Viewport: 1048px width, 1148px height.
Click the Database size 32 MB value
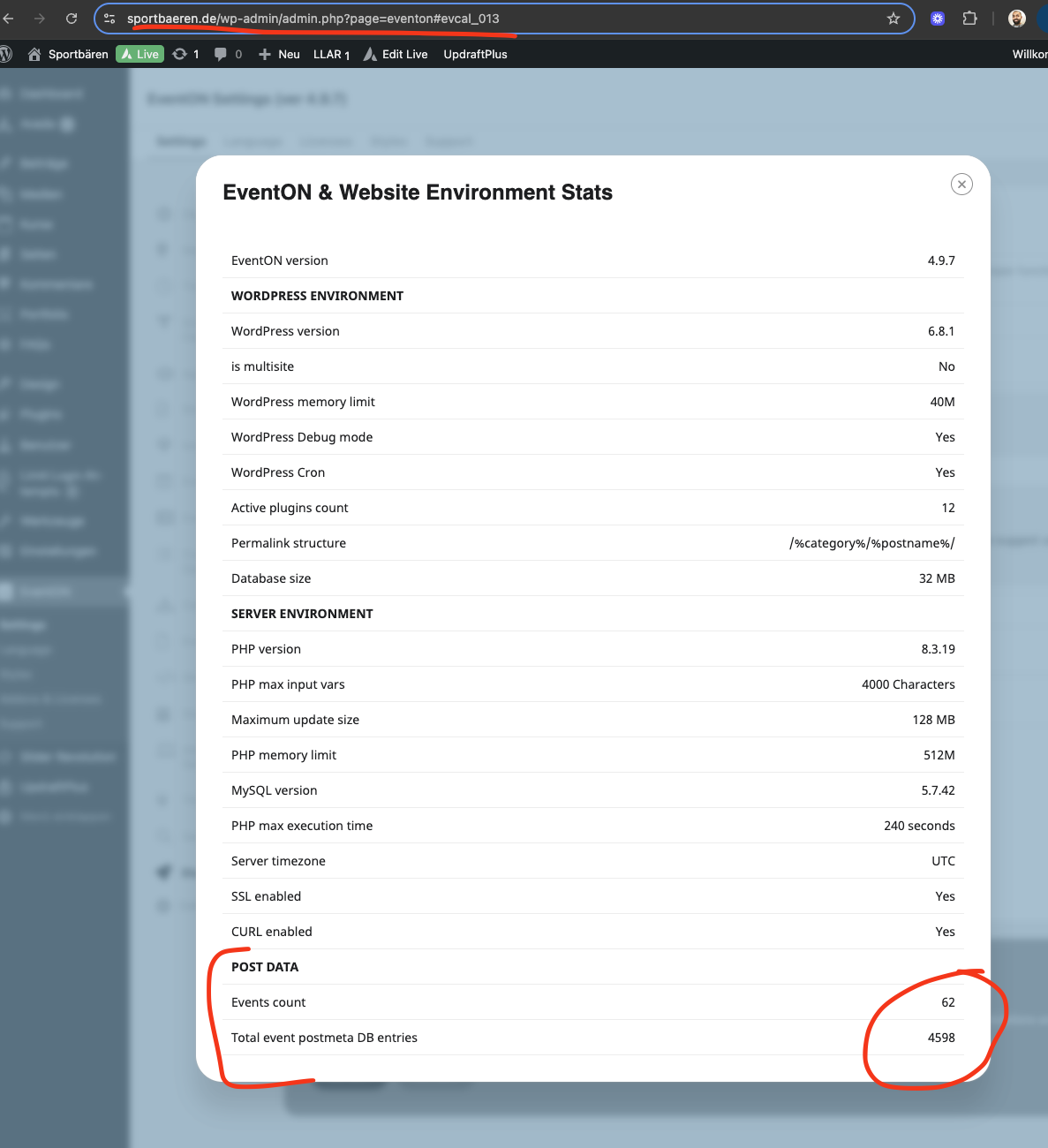(x=937, y=578)
